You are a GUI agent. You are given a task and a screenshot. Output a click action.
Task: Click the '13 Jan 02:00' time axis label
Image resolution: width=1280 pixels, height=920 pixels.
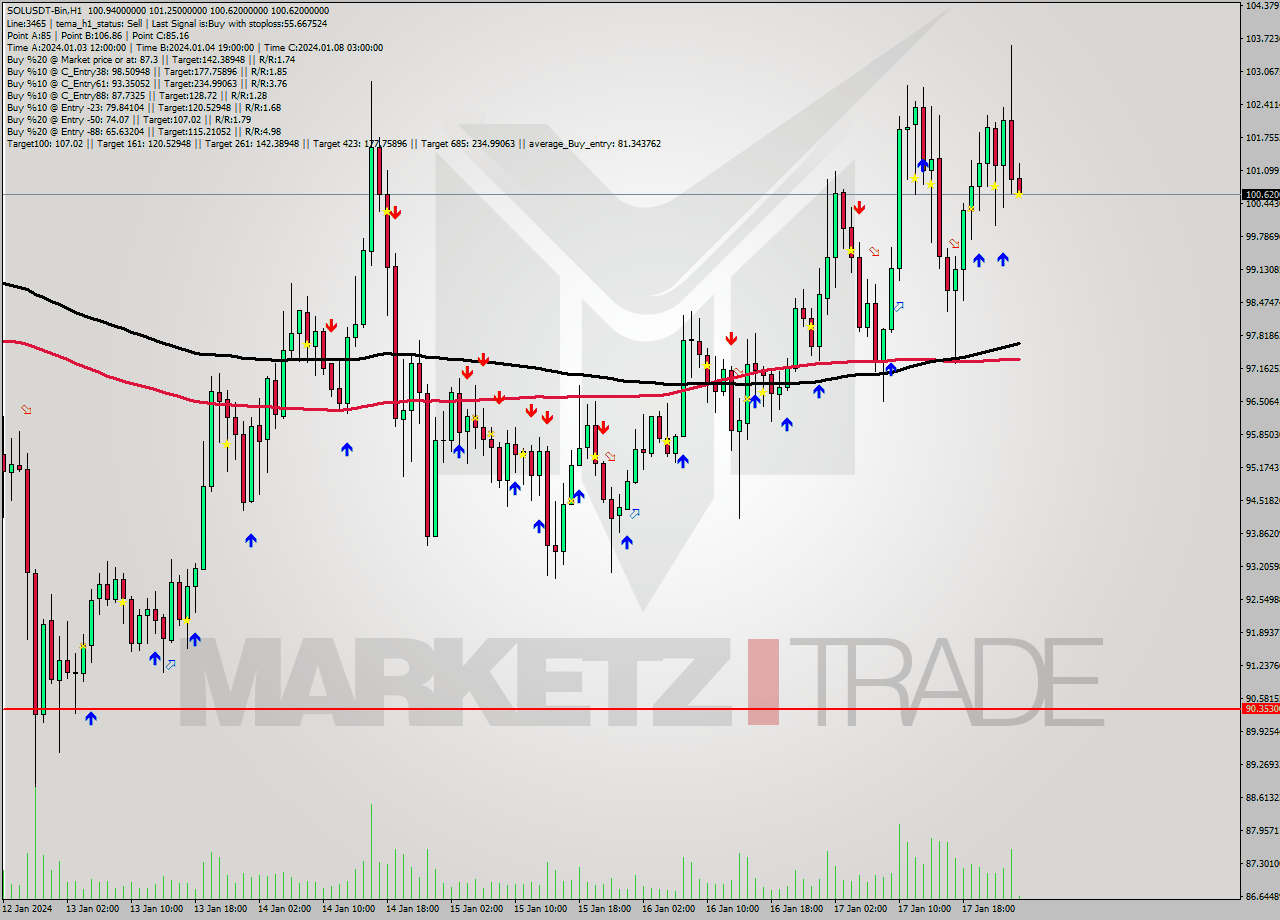(91, 908)
